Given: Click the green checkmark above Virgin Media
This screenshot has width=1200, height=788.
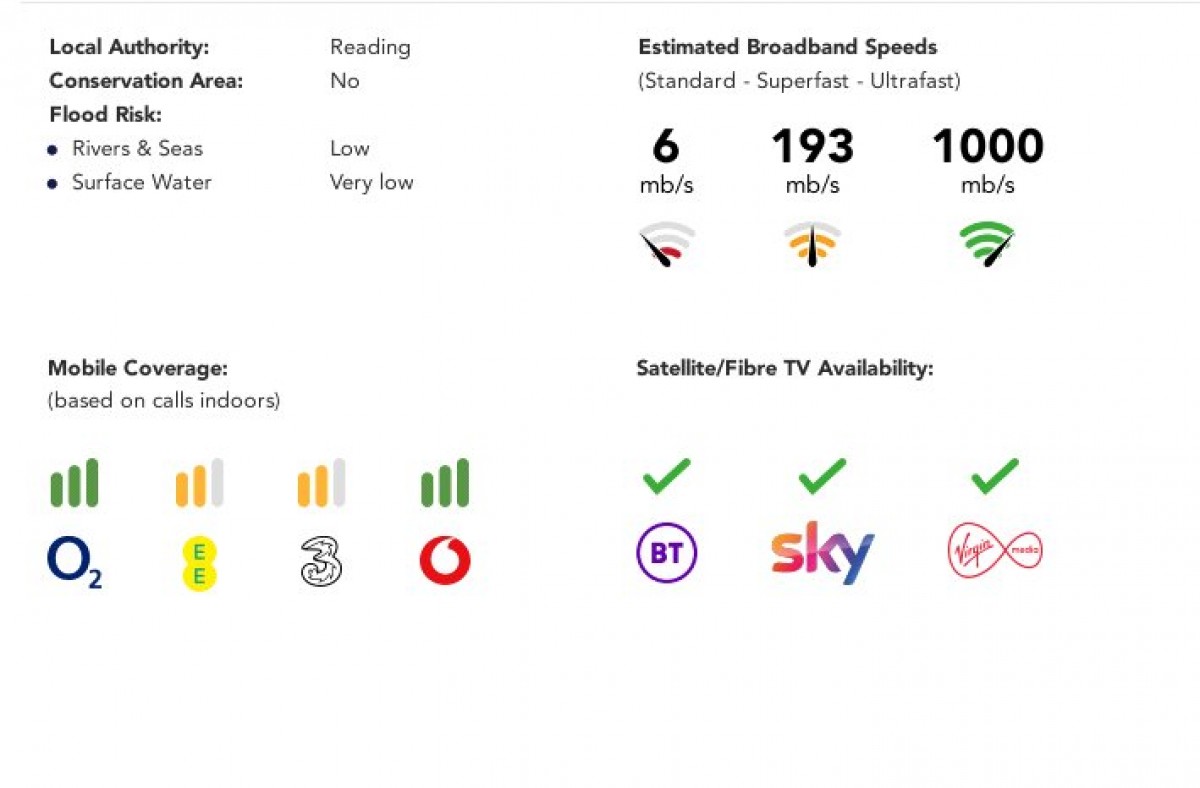Looking at the screenshot, I should (994, 476).
